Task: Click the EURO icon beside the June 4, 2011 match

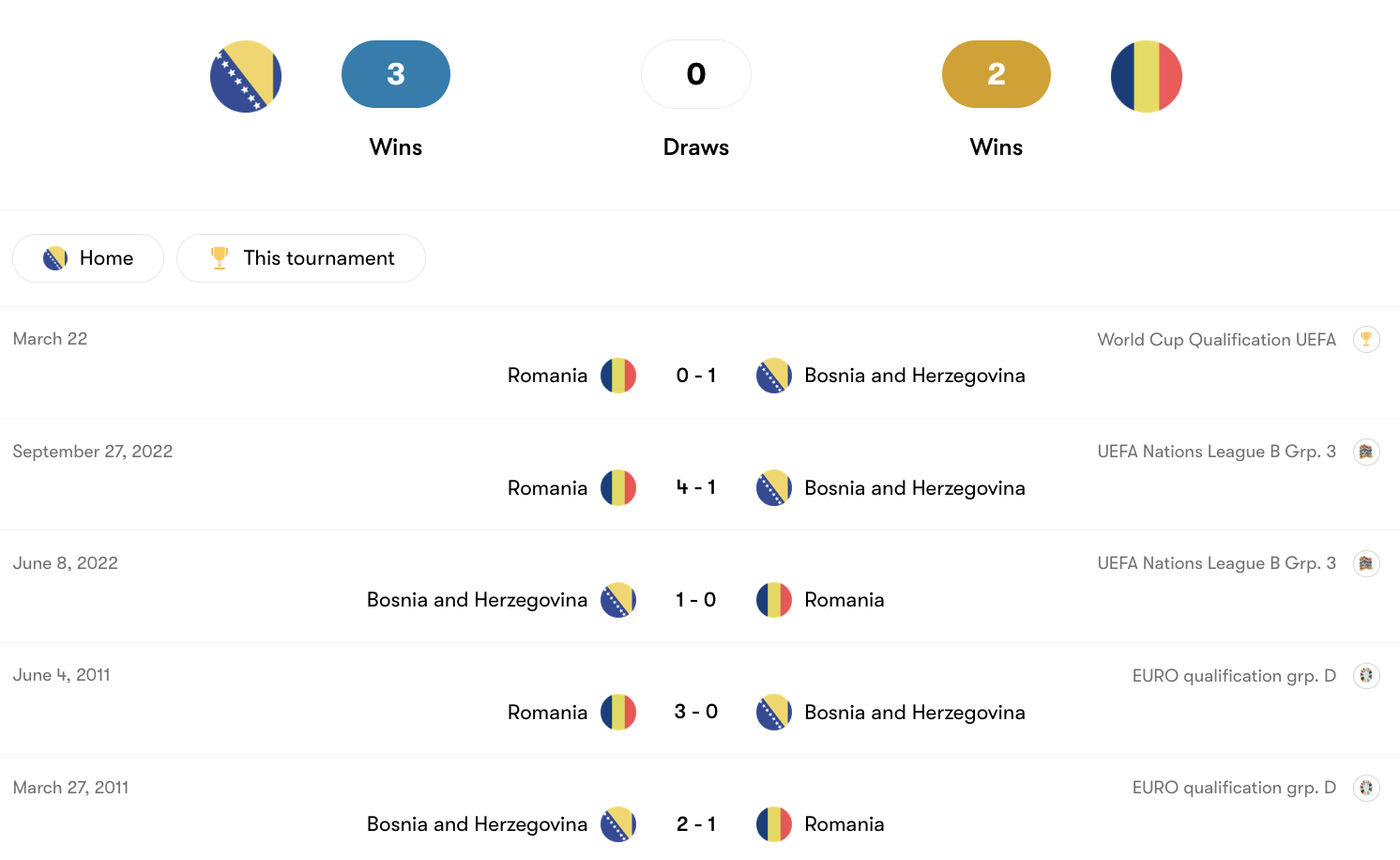Action: pyautogui.click(x=1367, y=675)
